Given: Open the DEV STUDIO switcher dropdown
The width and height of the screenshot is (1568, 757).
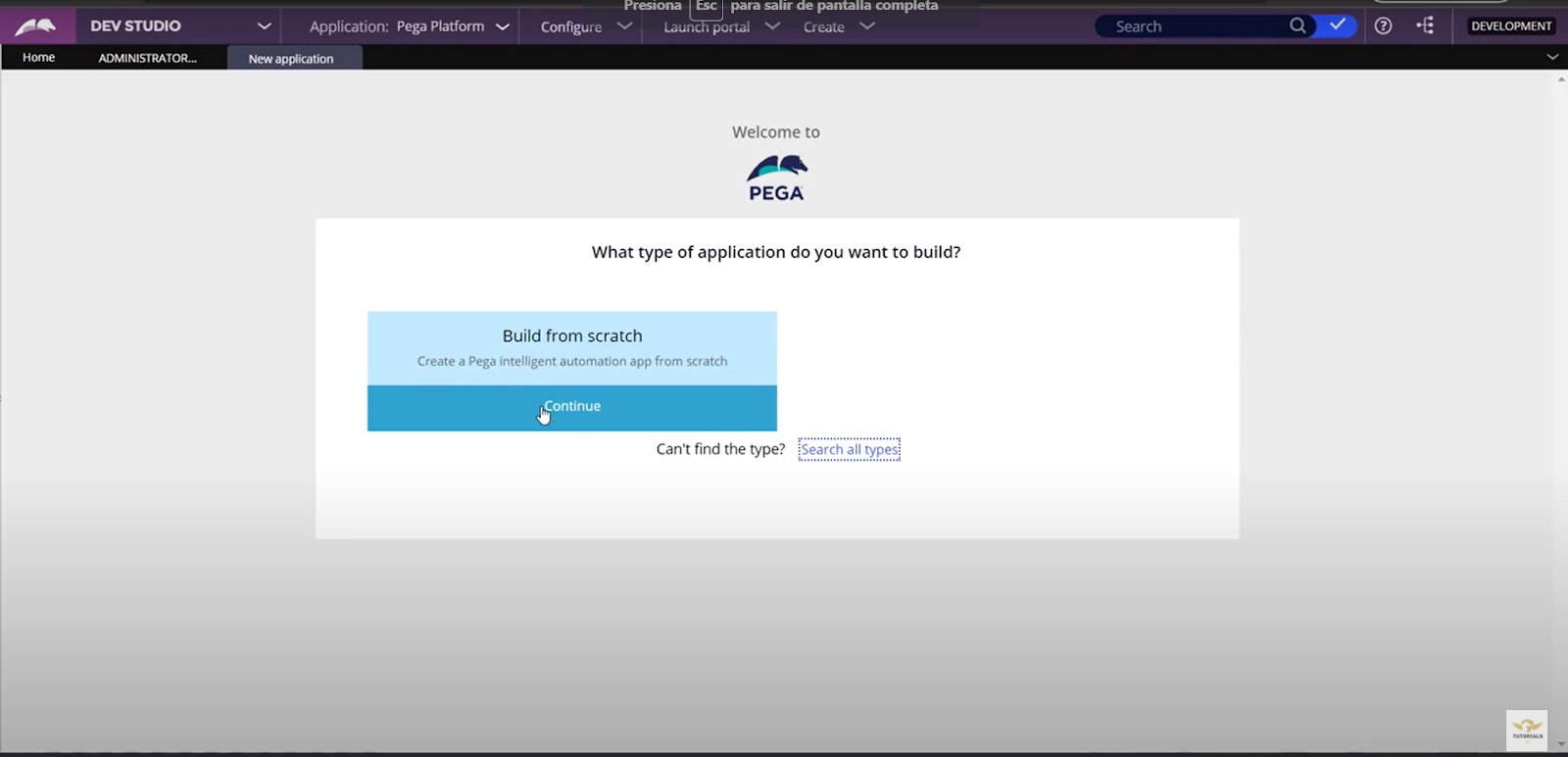Looking at the screenshot, I should (264, 26).
